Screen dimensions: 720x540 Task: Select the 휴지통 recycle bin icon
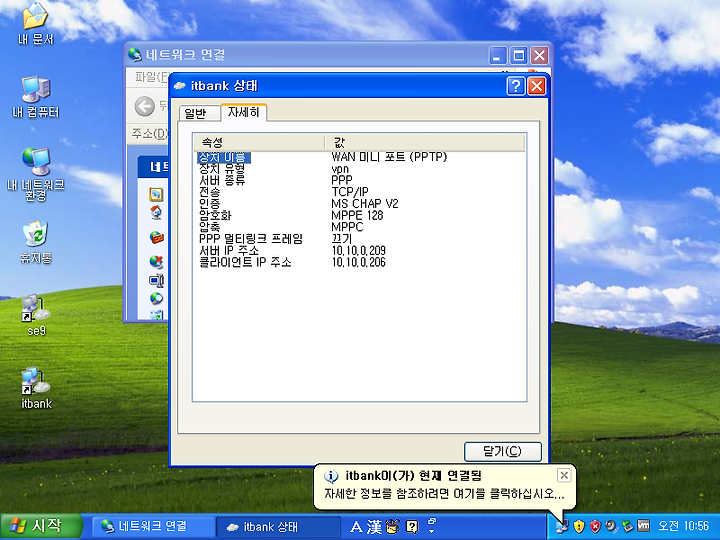coord(35,242)
